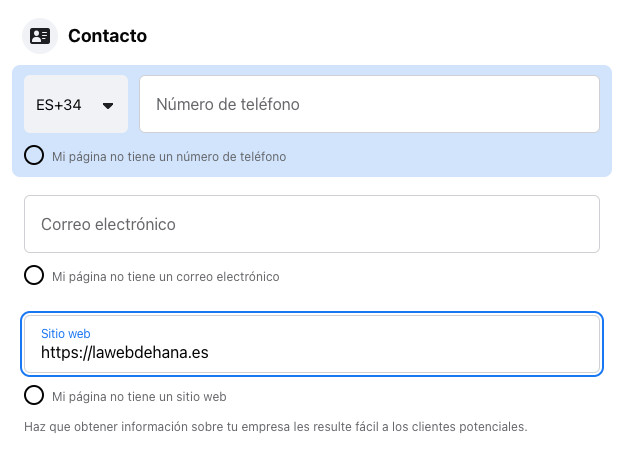The width and height of the screenshot is (628, 465).
Task: Click inside the Sitio web field
Action: pyautogui.click(x=312, y=344)
